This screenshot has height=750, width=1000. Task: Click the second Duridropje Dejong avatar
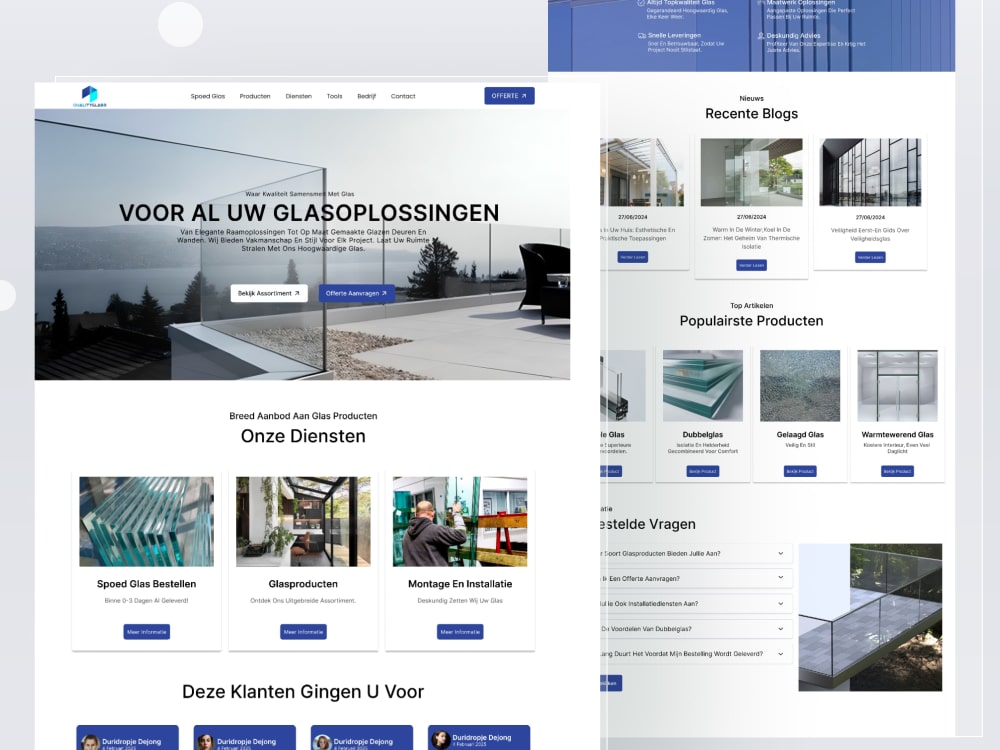coord(205,742)
